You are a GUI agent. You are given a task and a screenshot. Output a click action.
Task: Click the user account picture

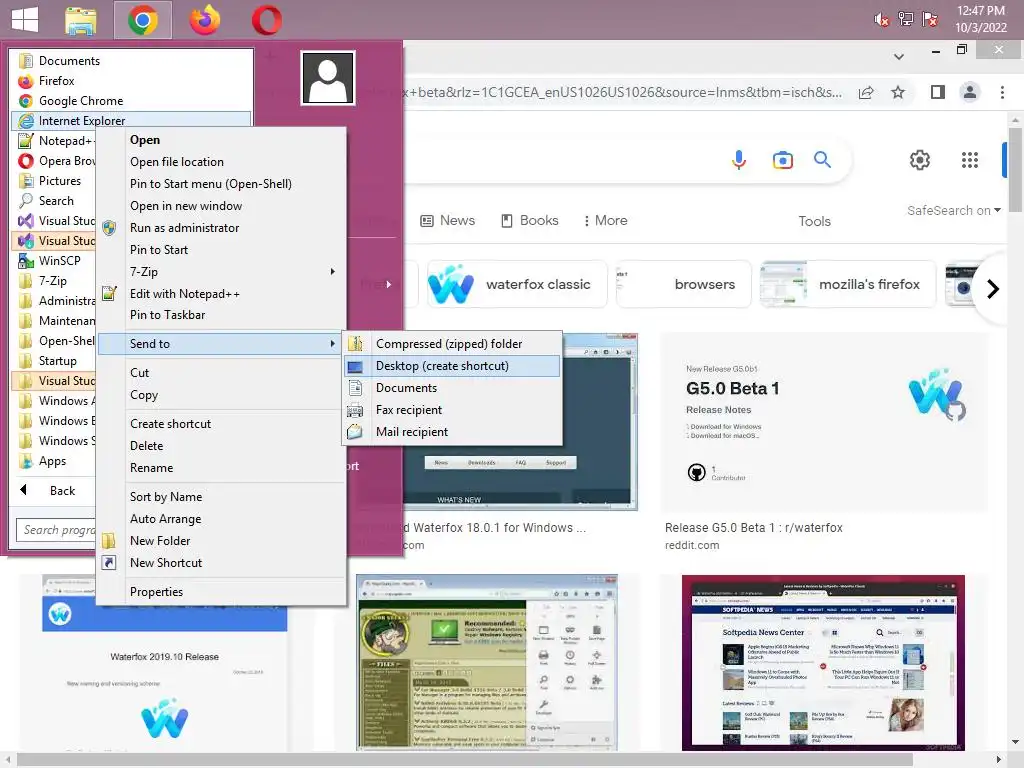[328, 78]
